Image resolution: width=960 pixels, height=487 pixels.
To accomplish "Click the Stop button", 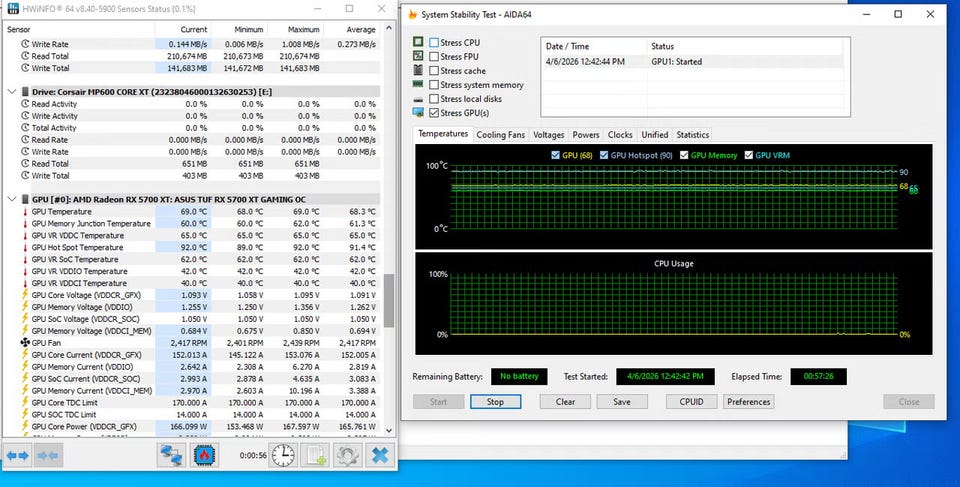I will 495,402.
